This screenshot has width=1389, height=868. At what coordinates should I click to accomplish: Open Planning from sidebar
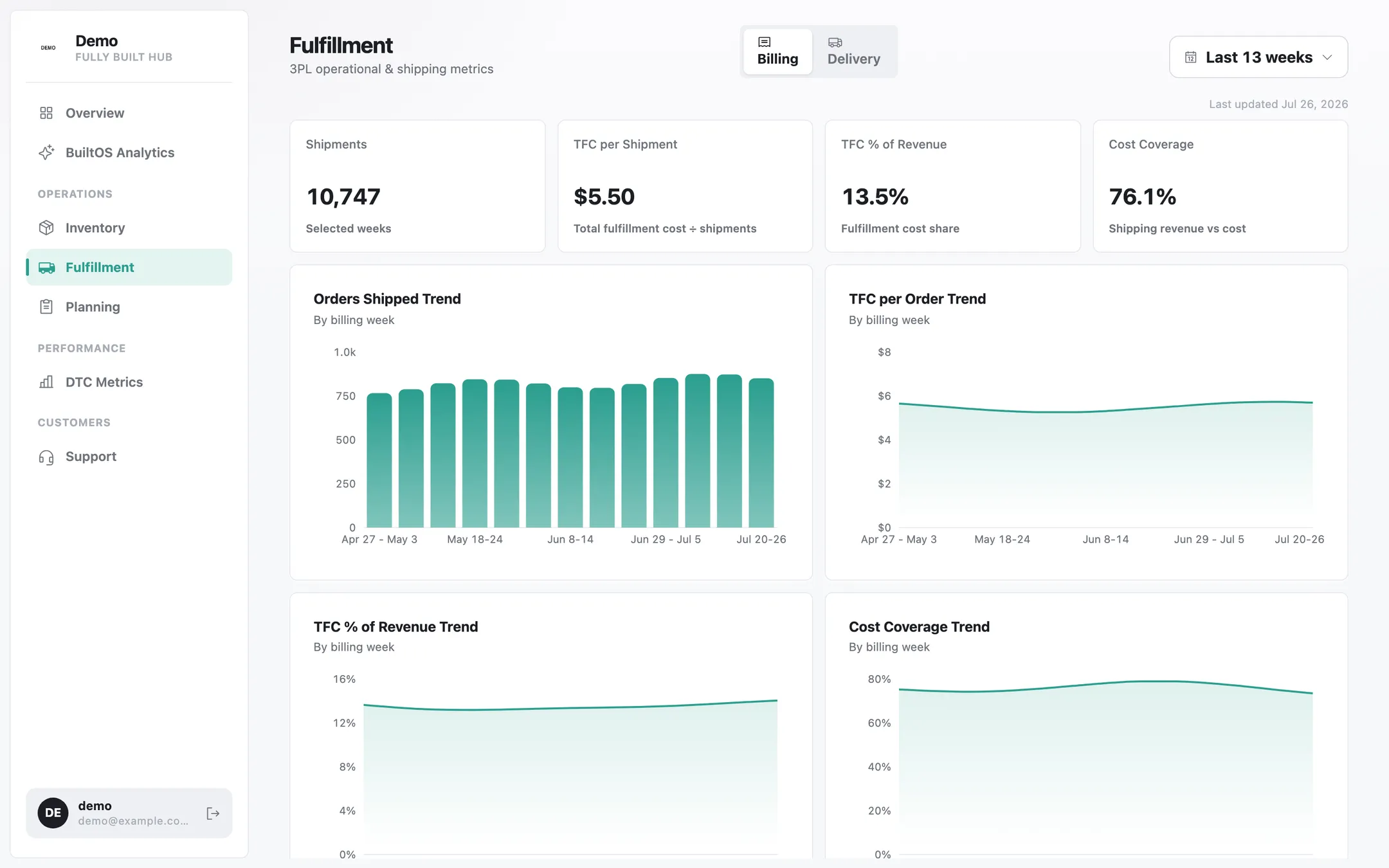[x=129, y=307]
